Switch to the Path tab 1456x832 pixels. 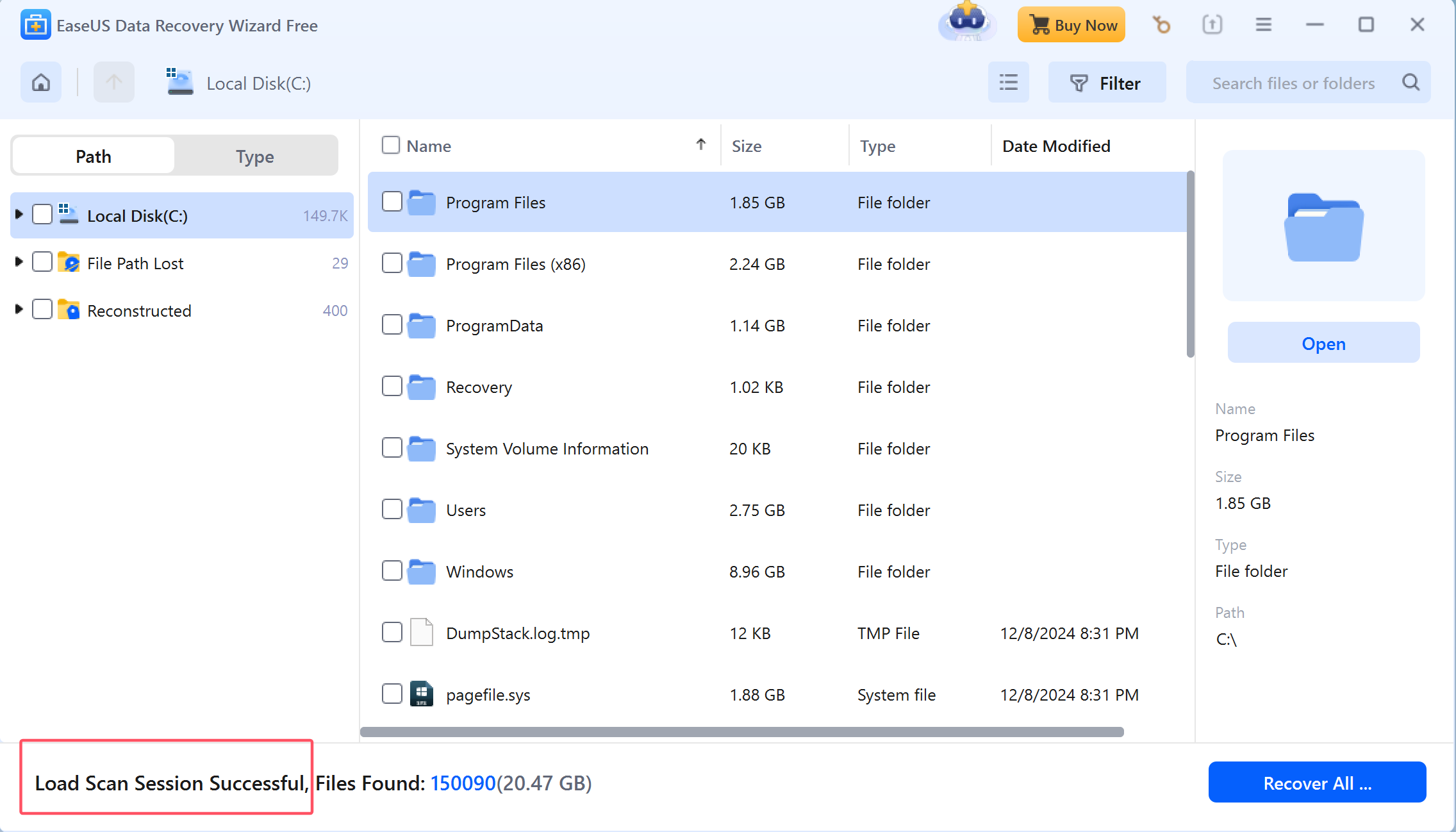tap(94, 156)
